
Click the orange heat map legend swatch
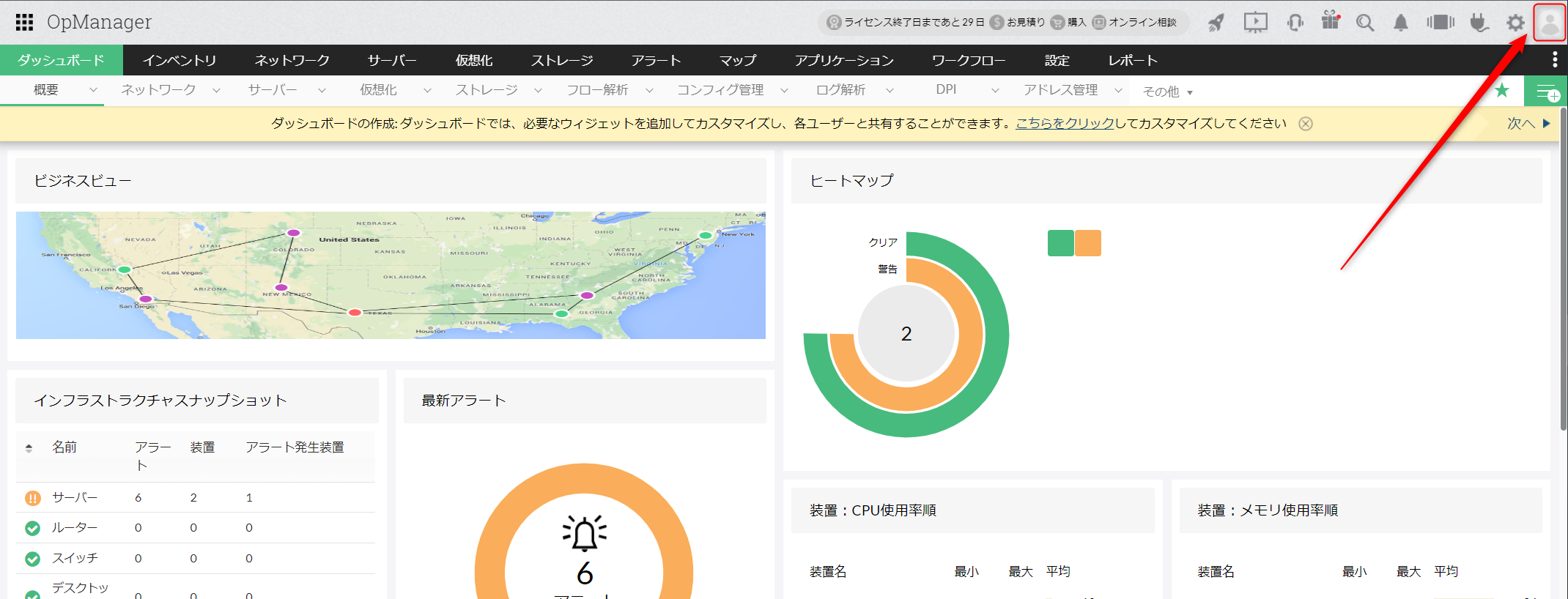[1088, 243]
